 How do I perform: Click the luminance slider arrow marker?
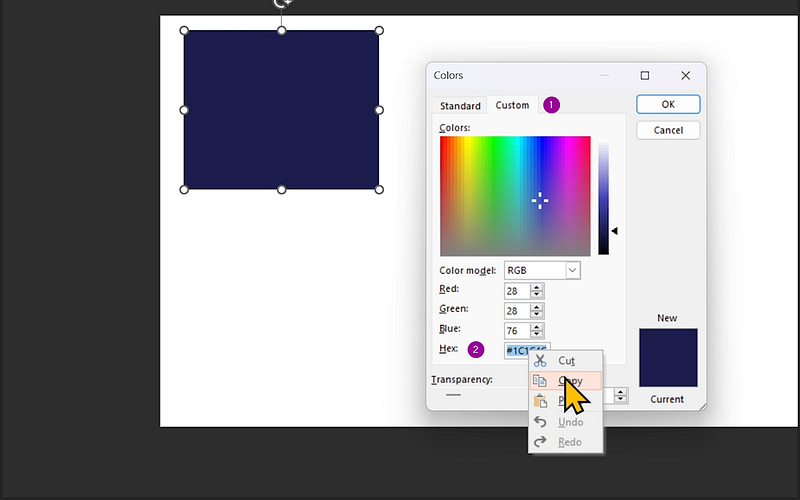click(x=614, y=231)
